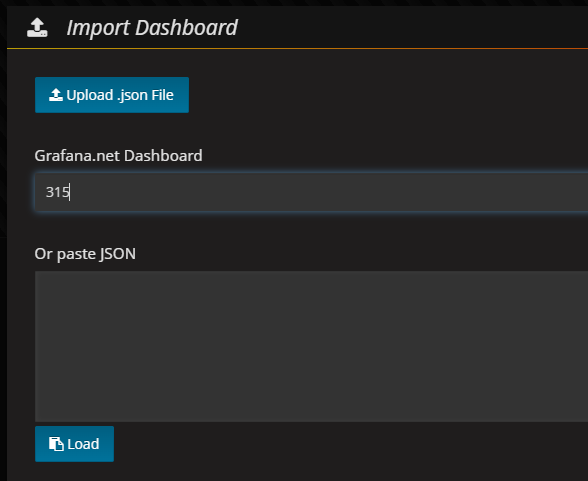Click the paste document icon on Load button
The height and width of the screenshot is (481, 588).
pos(56,444)
